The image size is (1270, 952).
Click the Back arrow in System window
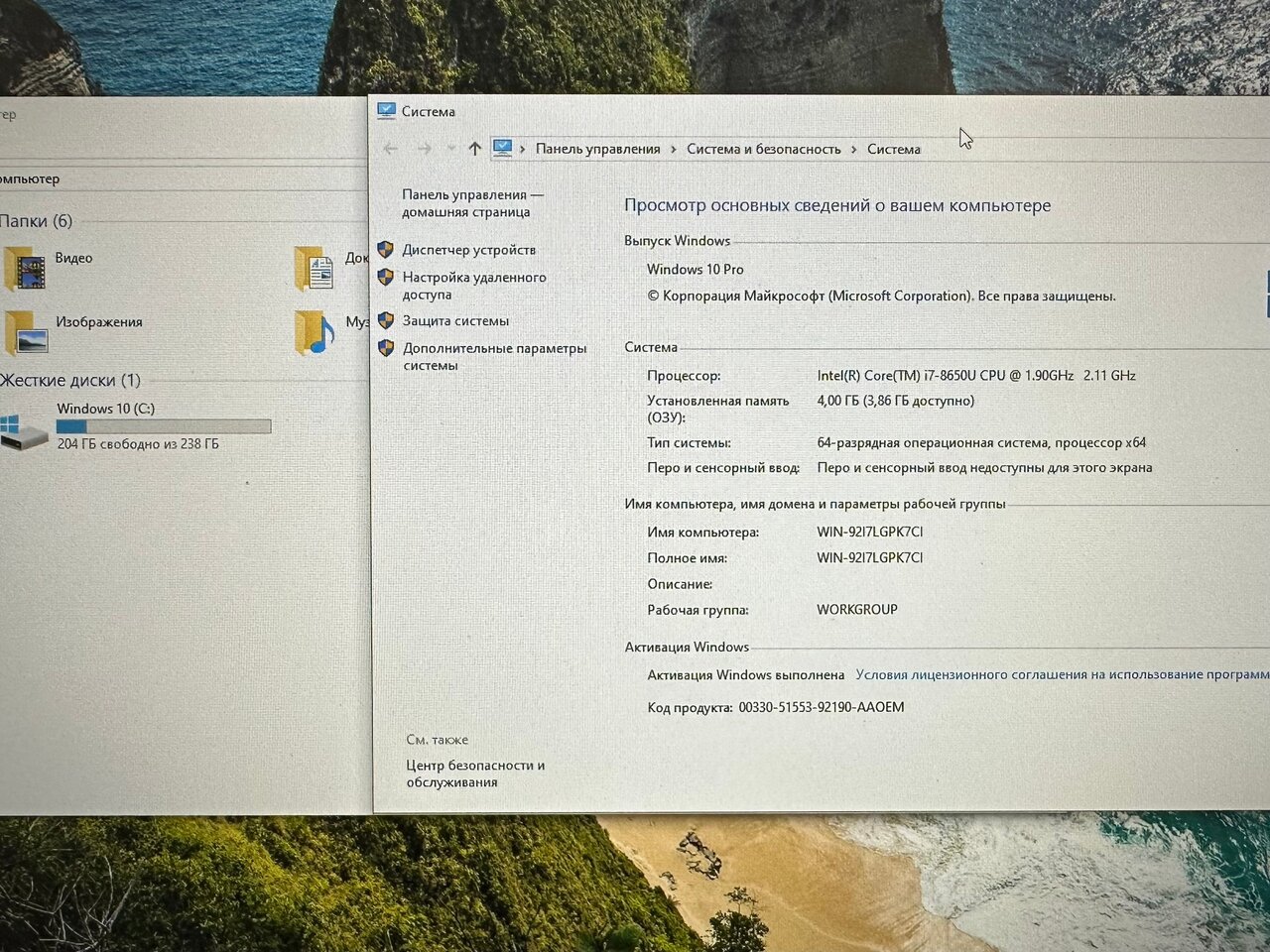[x=391, y=149]
